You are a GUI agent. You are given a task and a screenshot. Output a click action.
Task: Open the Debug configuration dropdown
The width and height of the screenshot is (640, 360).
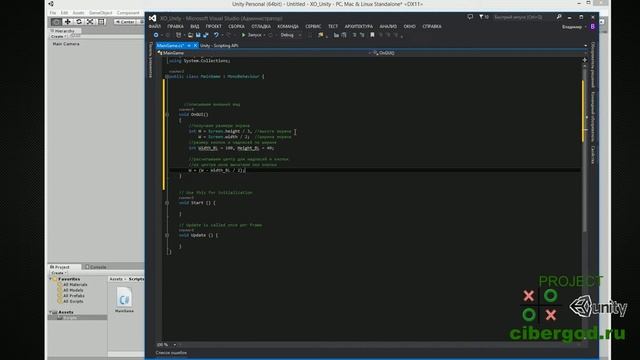(291, 35)
